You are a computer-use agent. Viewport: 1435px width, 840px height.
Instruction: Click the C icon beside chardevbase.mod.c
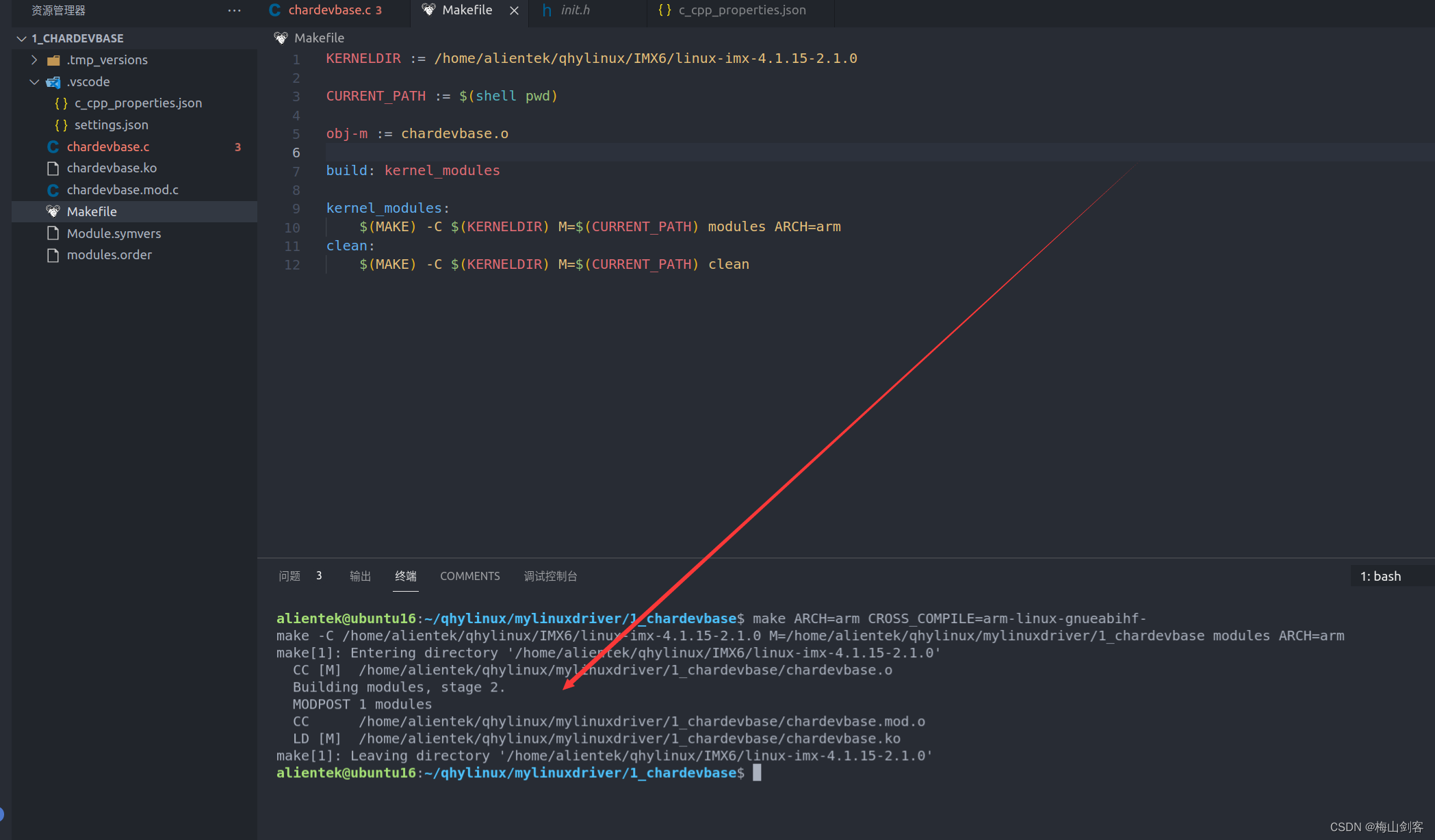(53, 190)
